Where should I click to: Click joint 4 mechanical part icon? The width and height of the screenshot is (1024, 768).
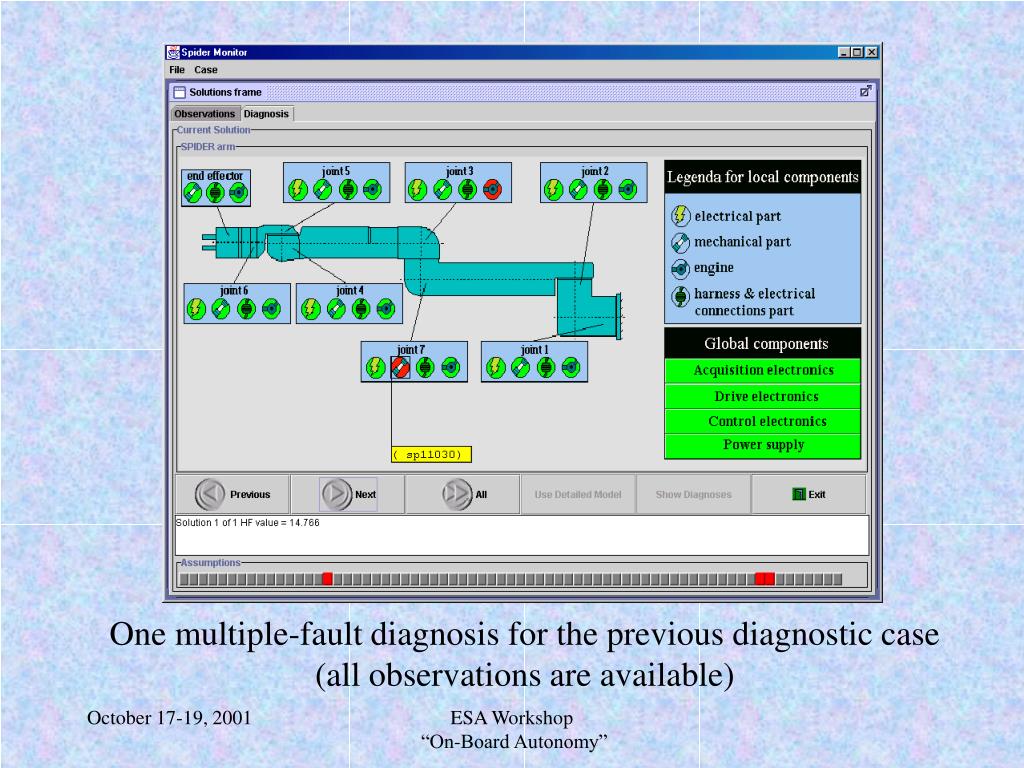click(x=336, y=308)
